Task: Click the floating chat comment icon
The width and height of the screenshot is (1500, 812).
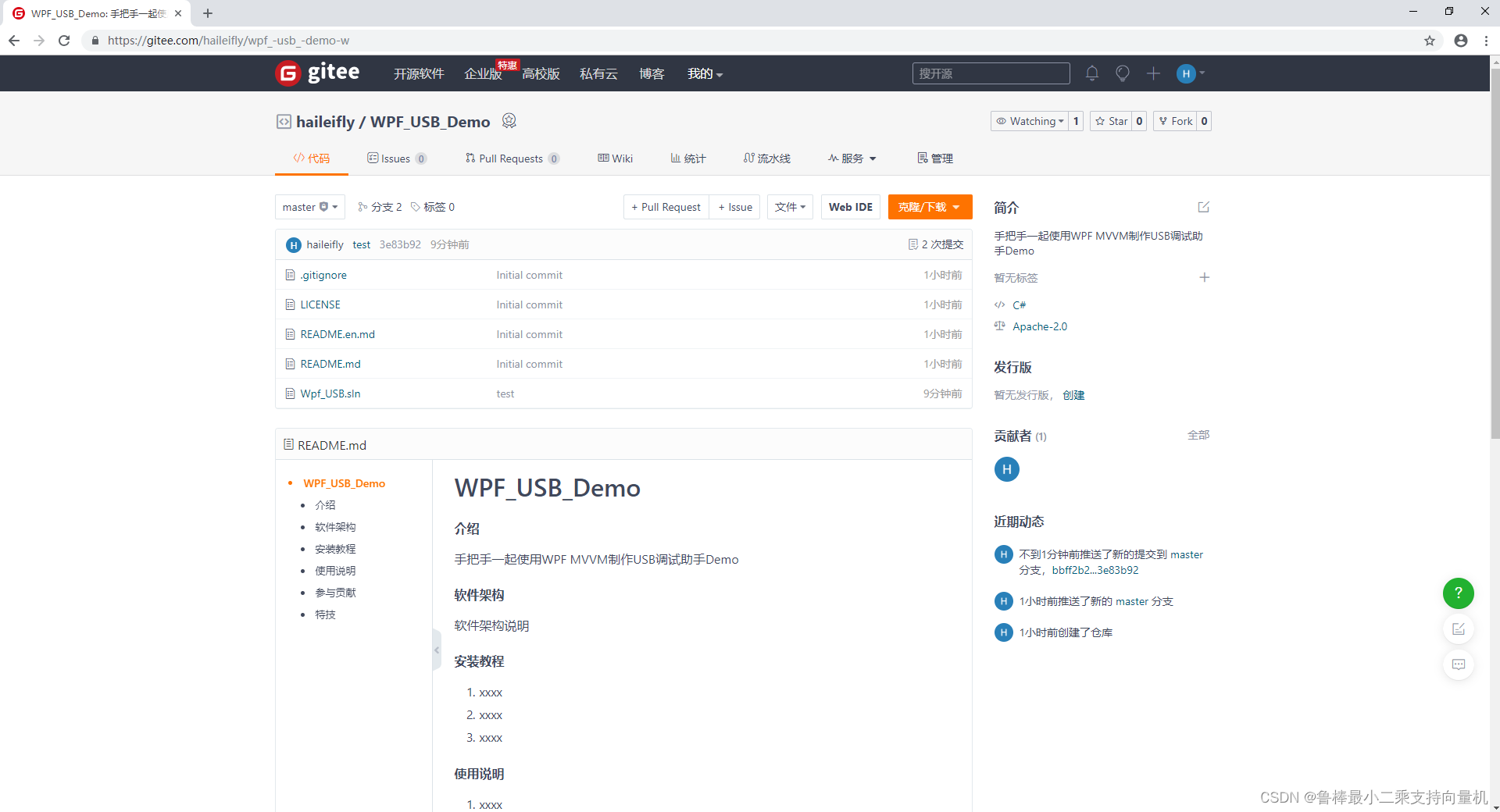Action: [x=1458, y=664]
